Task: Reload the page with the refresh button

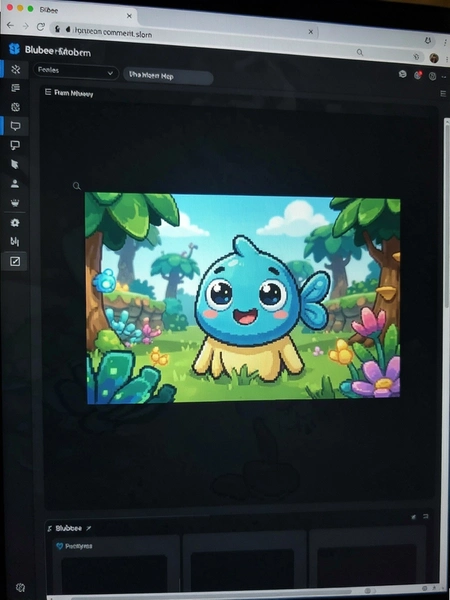Action: [x=41, y=27]
